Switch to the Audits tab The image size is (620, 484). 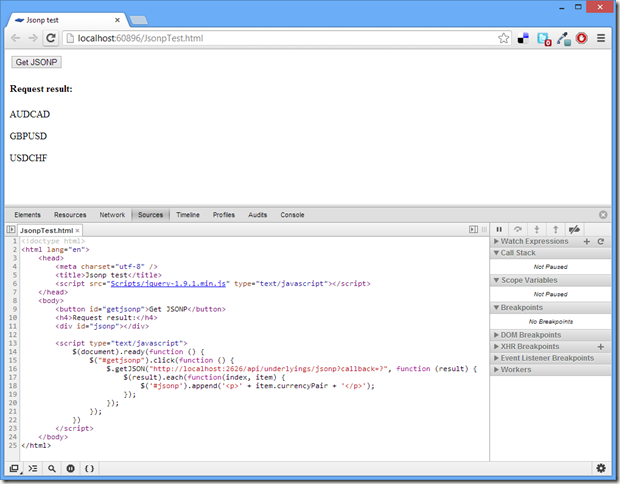click(x=257, y=215)
